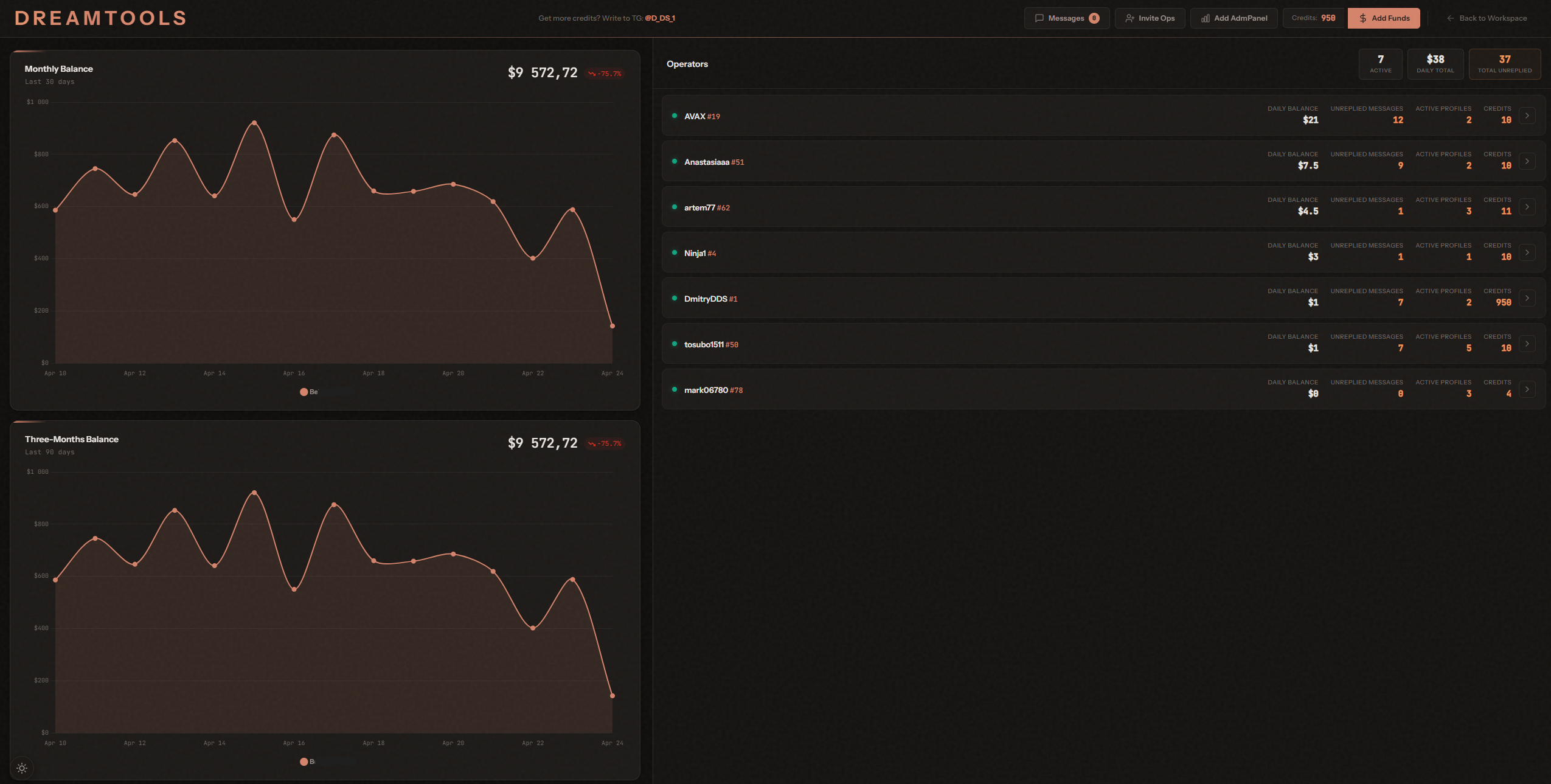The height and width of the screenshot is (784, 1551).
Task: Expand the AVAX #19 operator row chevron
Action: pos(1527,116)
